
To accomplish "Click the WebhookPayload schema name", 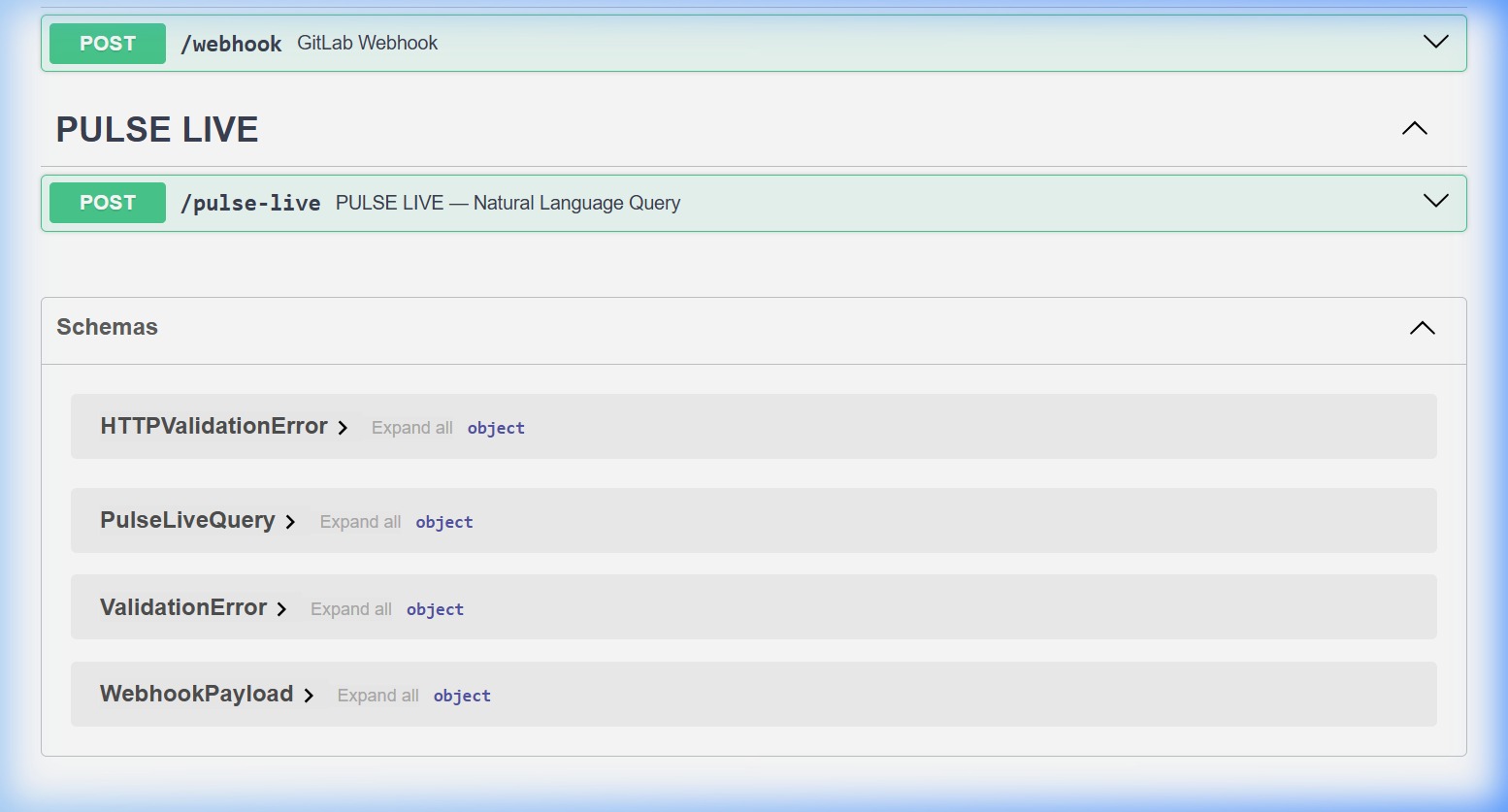I will [x=196, y=694].
